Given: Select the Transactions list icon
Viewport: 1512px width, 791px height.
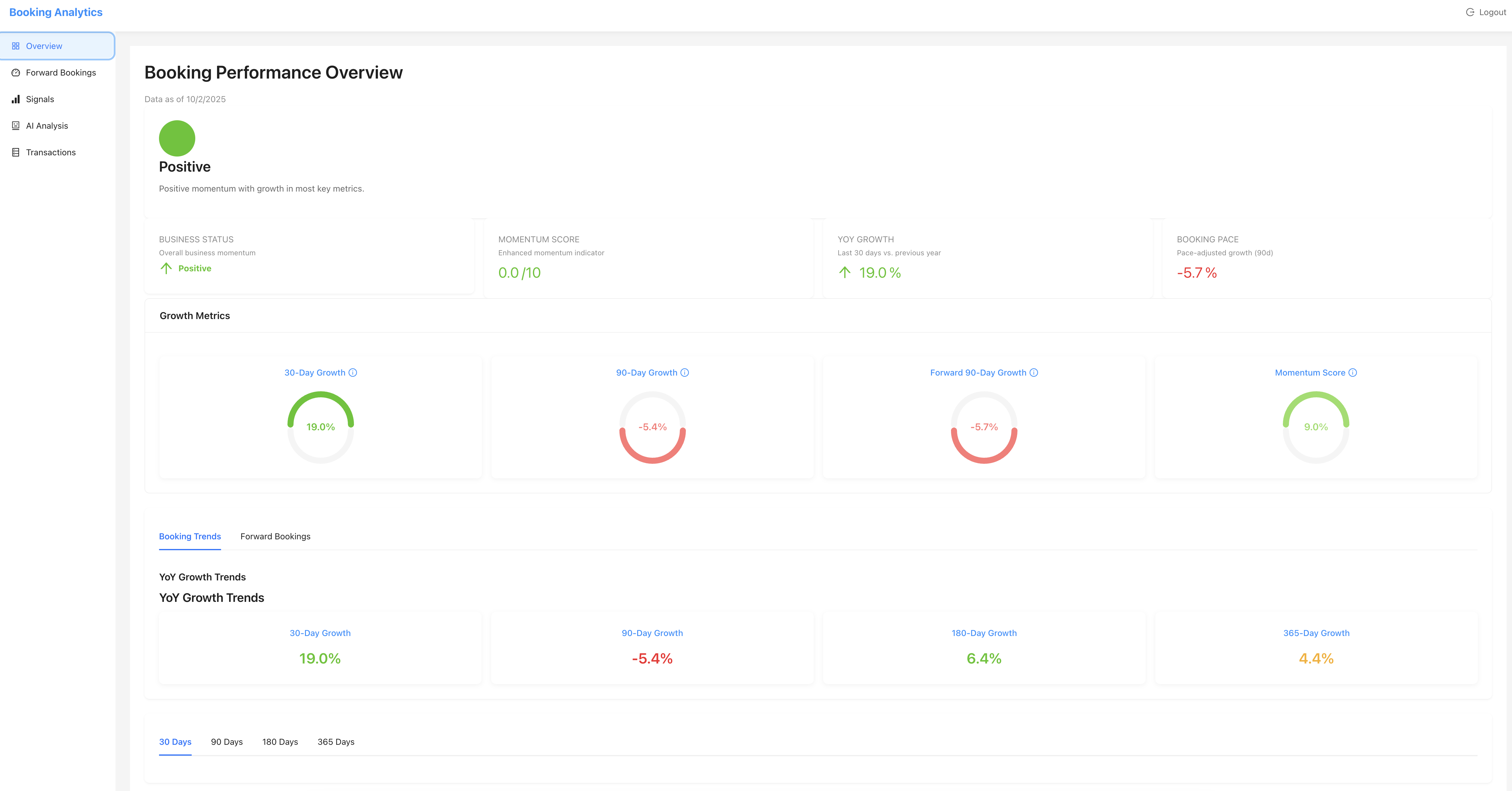Looking at the screenshot, I should tap(16, 151).
